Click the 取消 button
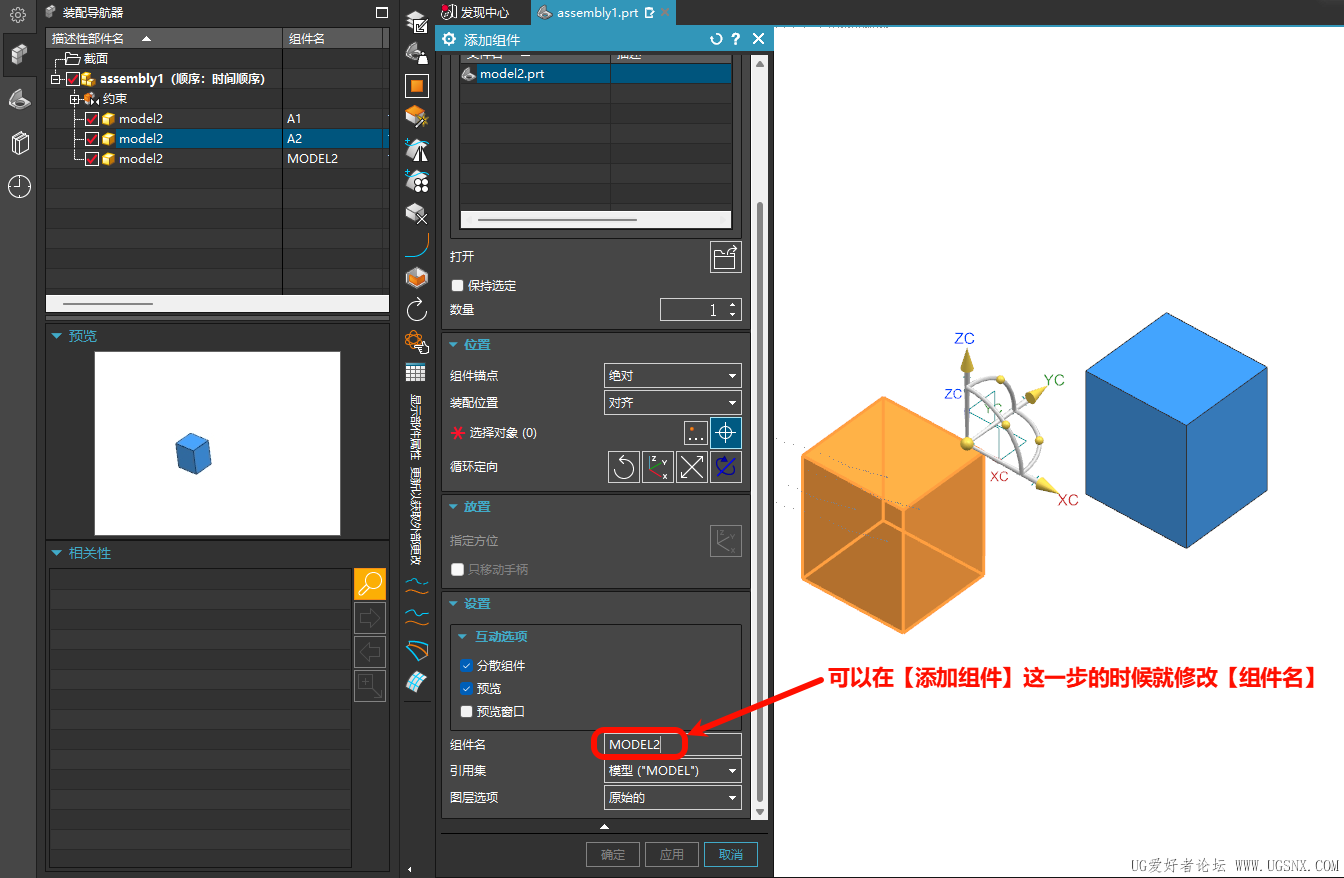Screen dimensions: 1344x878 click(x=730, y=854)
